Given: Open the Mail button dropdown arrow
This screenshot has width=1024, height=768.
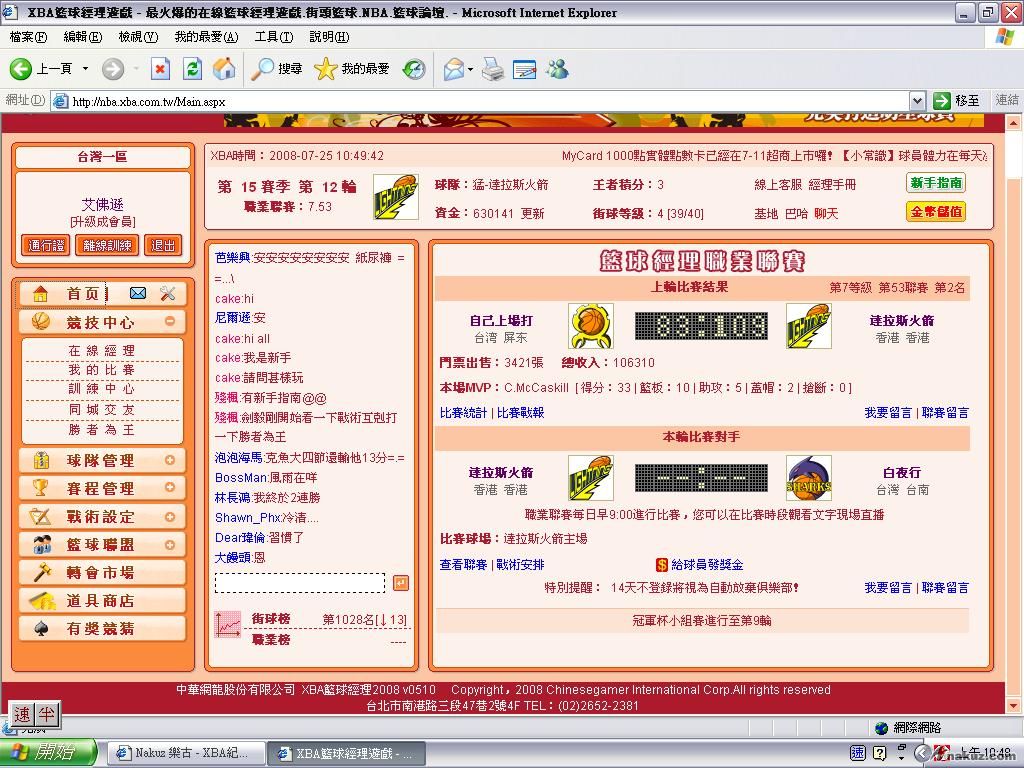Looking at the screenshot, I should click(470, 69).
